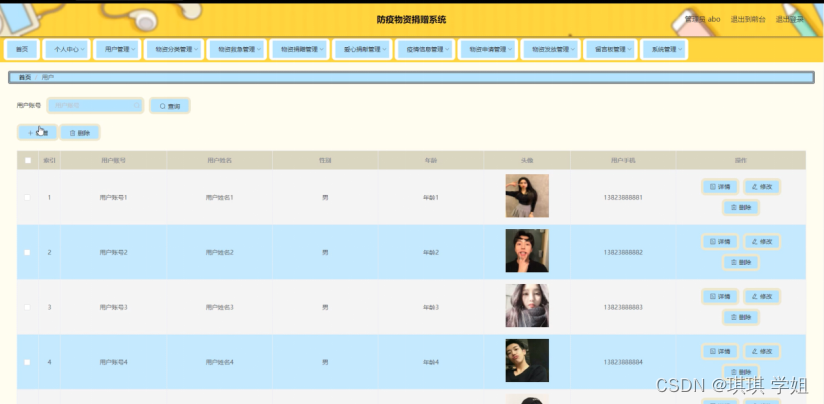
Task: Click 退出到前台 link in header
Action: pyautogui.click(x=748, y=19)
